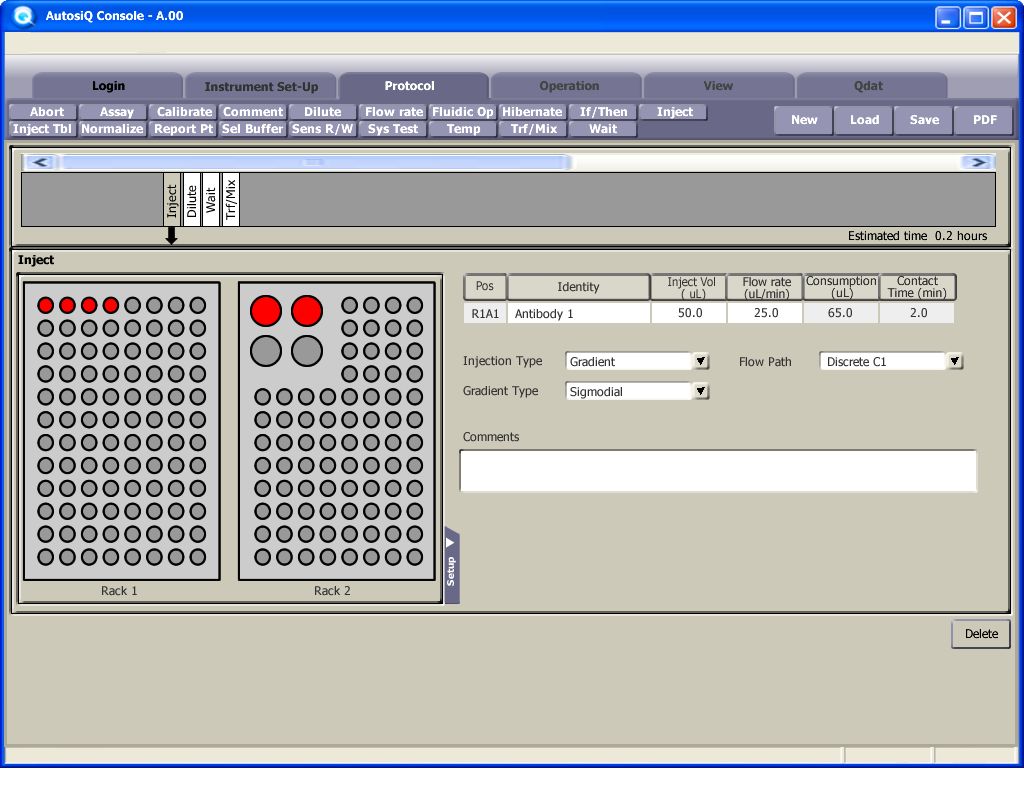Select fourth red well in Rack 1 top row
The image size is (1024, 786).
[x=111, y=305]
